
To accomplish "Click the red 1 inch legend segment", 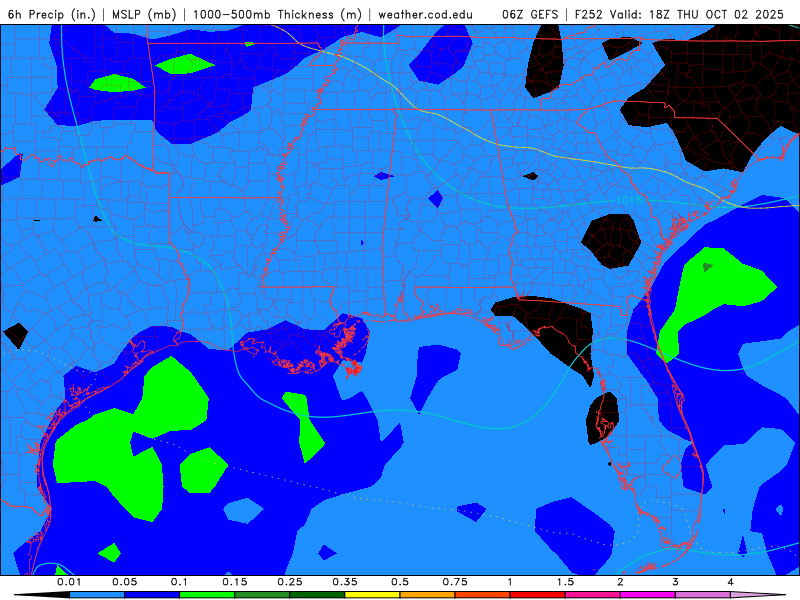I will point(538,595).
